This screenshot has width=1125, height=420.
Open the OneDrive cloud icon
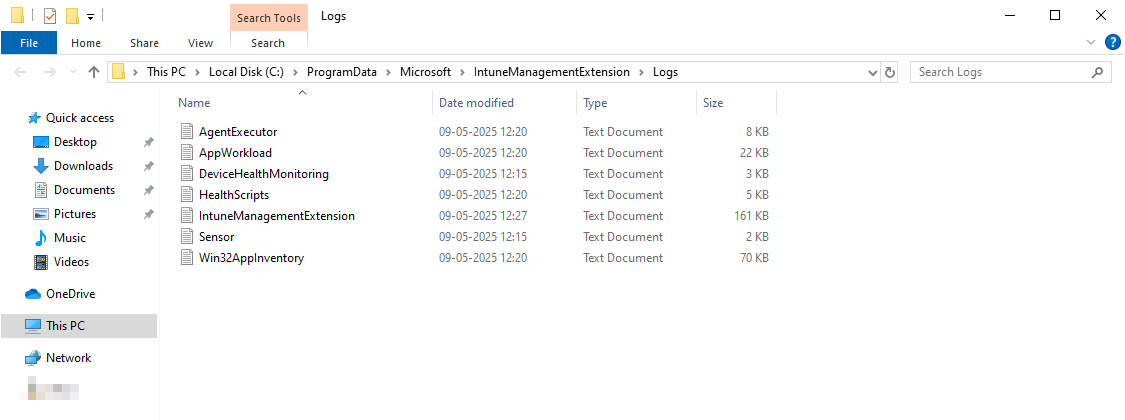pyautogui.click(x=33, y=294)
